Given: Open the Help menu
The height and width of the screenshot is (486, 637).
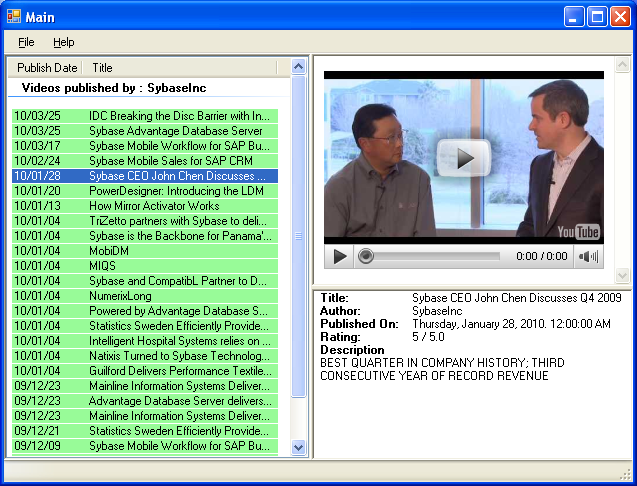Looking at the screenshot, I should (64, 42).
